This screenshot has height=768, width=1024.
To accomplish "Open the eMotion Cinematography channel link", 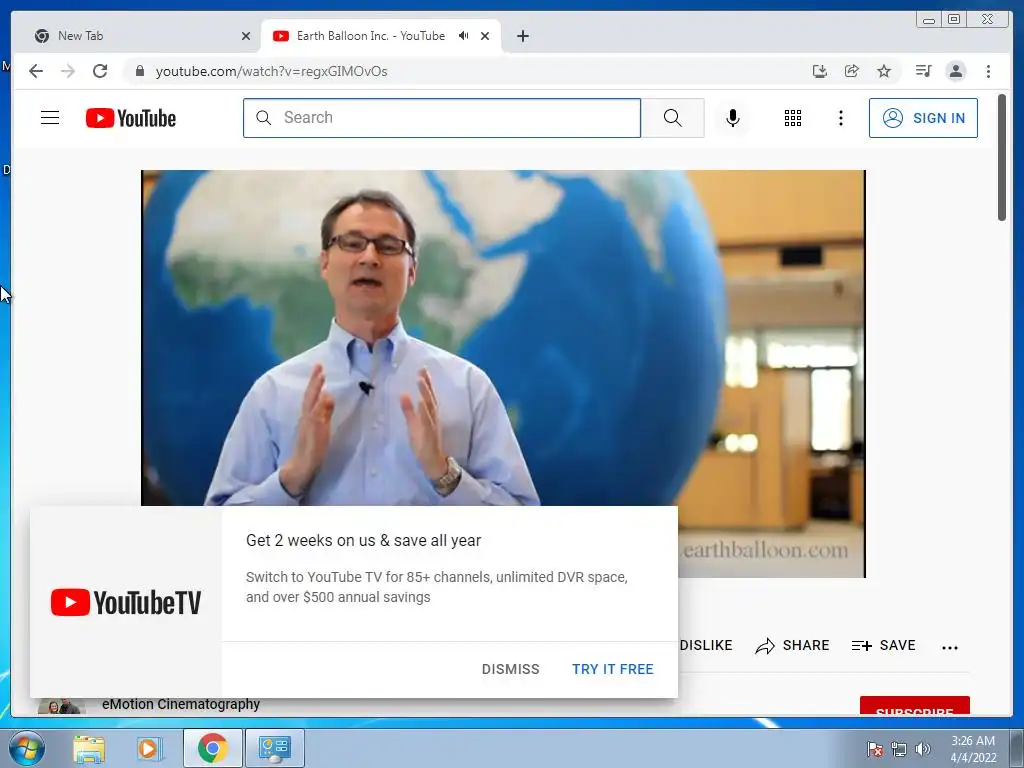I will (181, 705).
